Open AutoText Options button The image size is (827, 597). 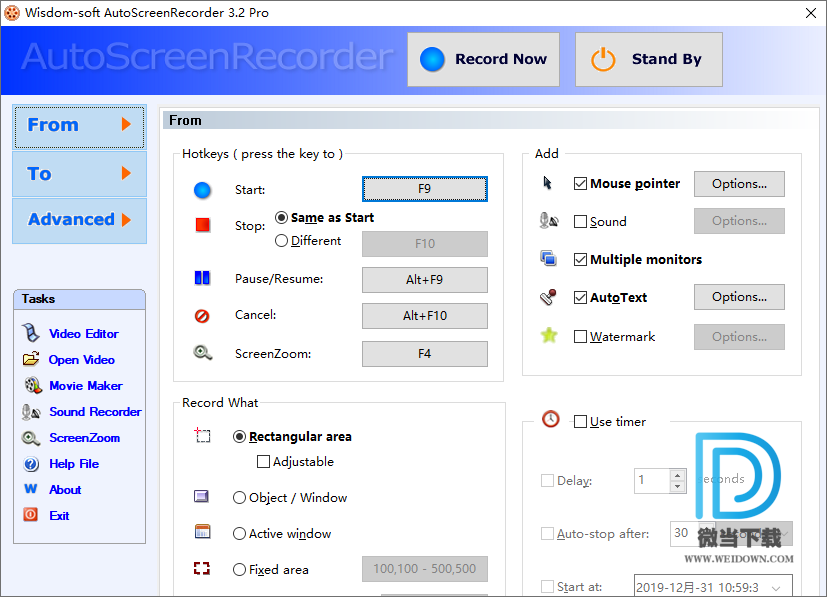click(x=739, y=296)
